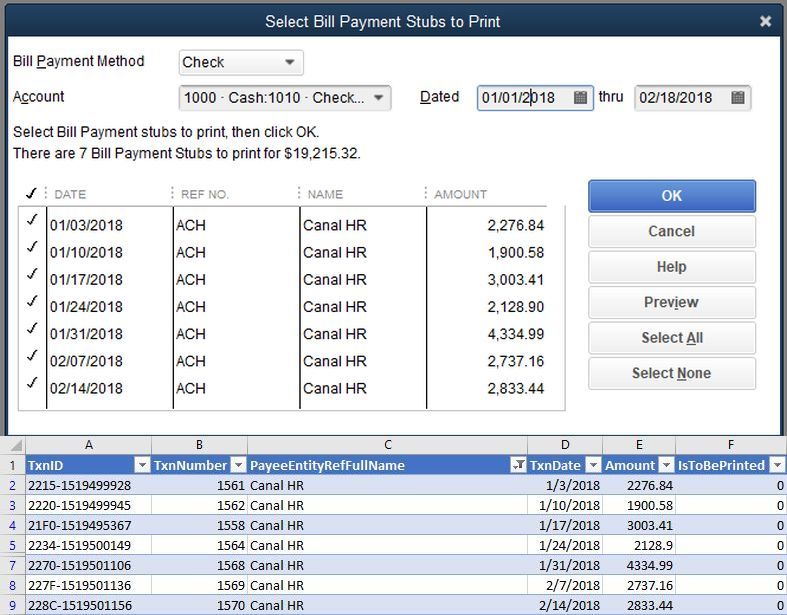787x615 pixels.
Task: Click spreadsheet TxnDate cell 2/7/2018
Action: point(565,585)
